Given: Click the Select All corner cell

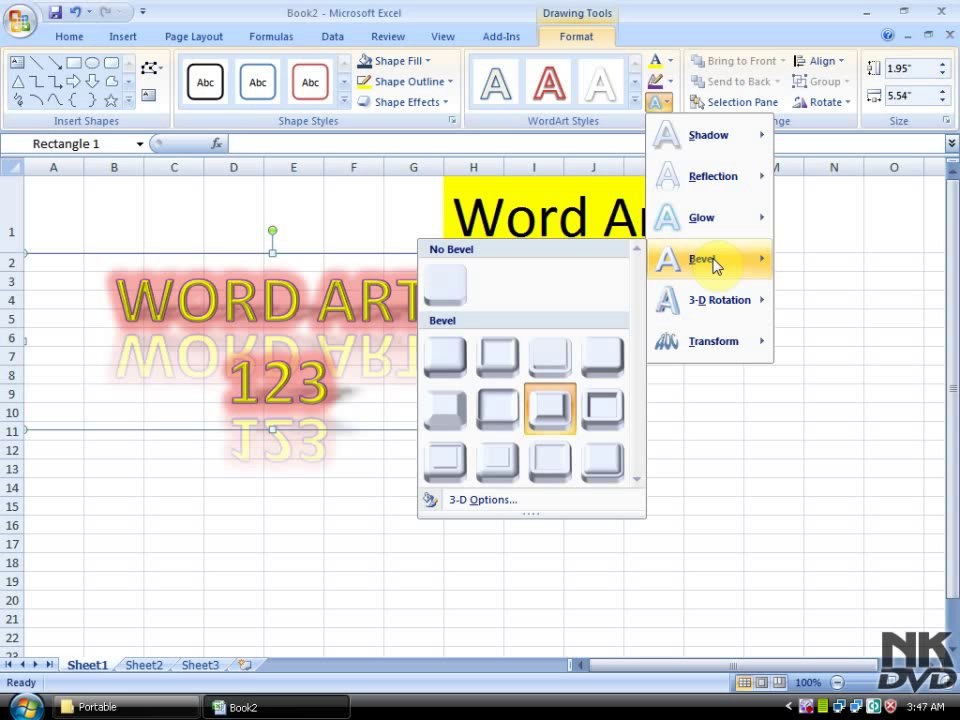Looking at the screenshot, I should 12,167.
